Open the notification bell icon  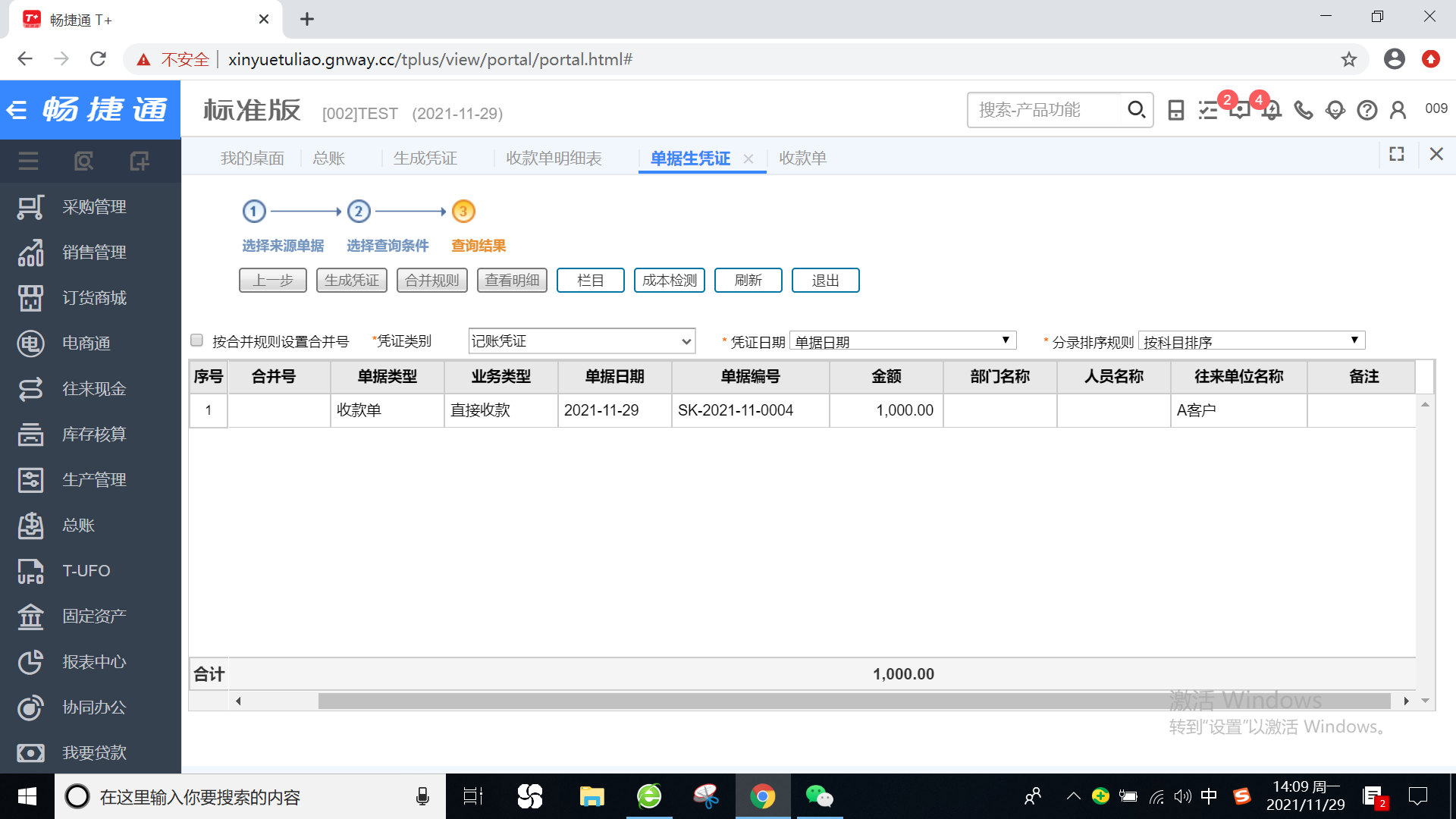pos(1272,111)
